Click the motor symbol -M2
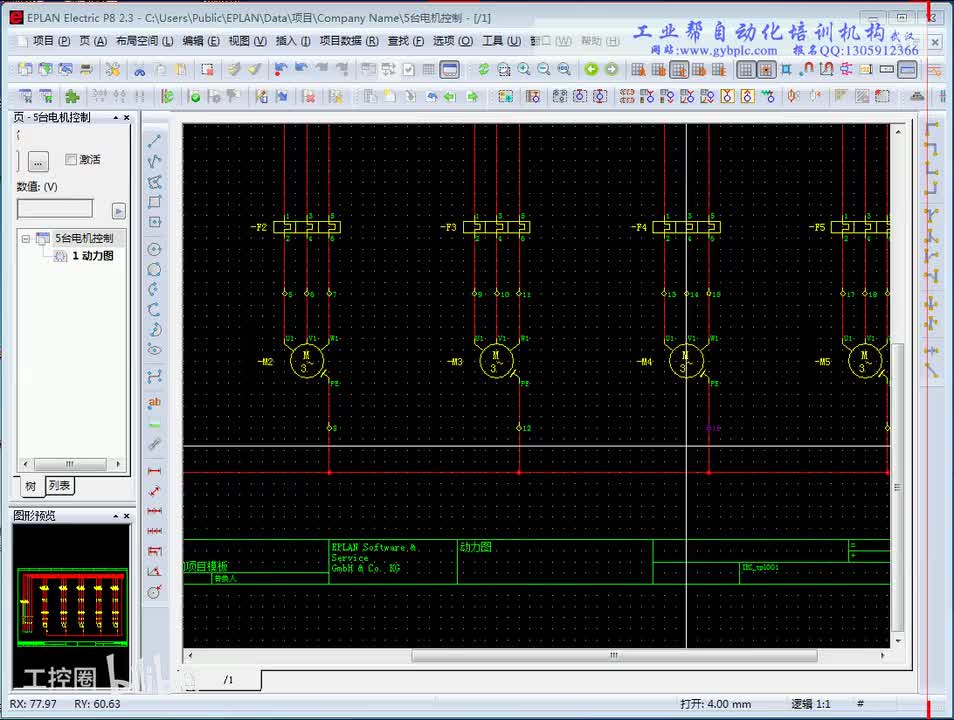 coord(307,361)
